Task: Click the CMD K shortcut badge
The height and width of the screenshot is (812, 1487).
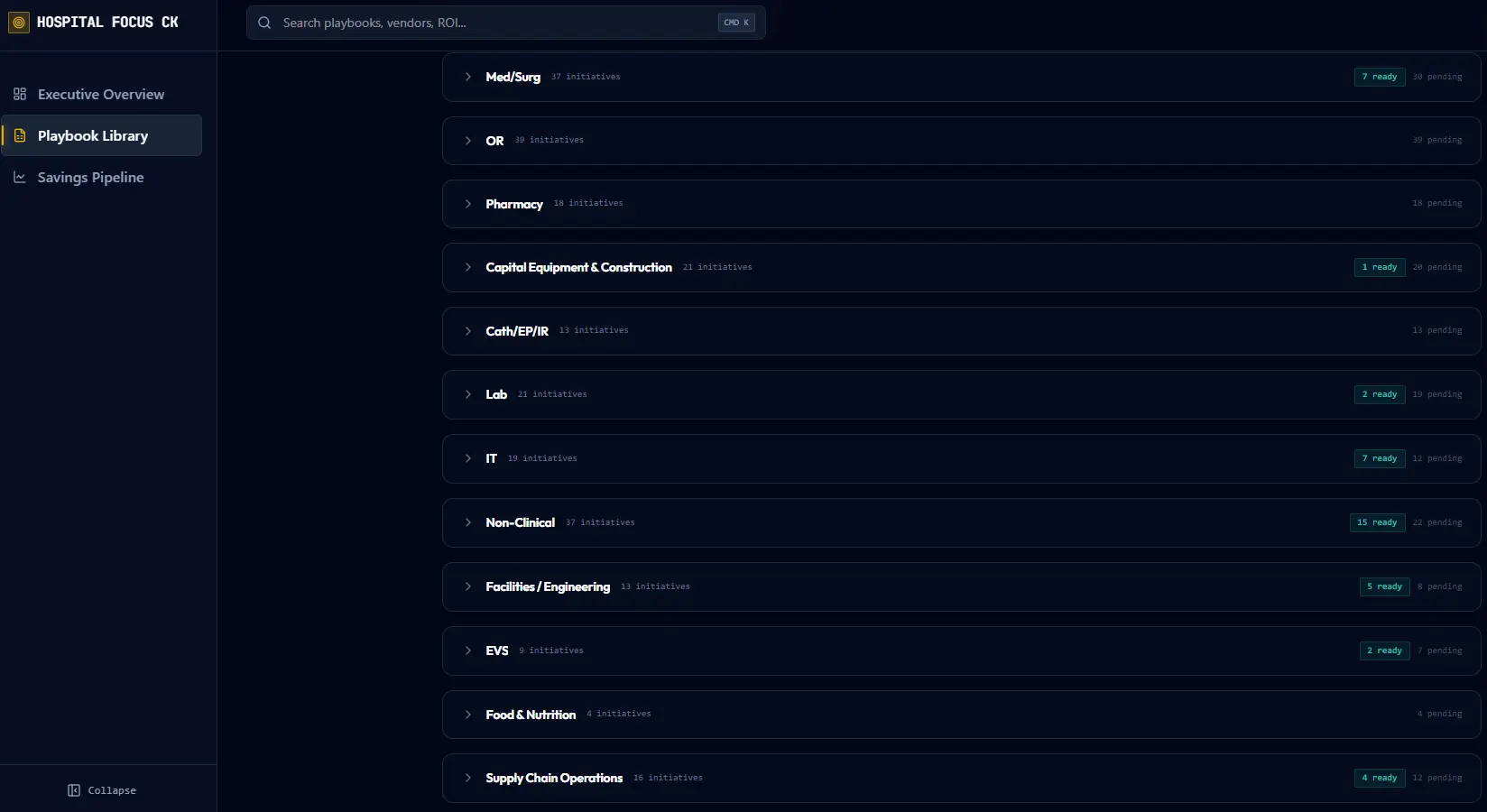Action: 736,23
